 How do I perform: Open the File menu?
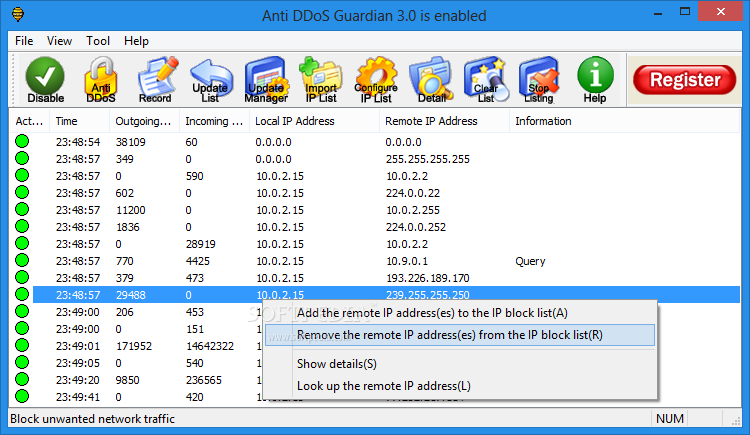point(24,41)
